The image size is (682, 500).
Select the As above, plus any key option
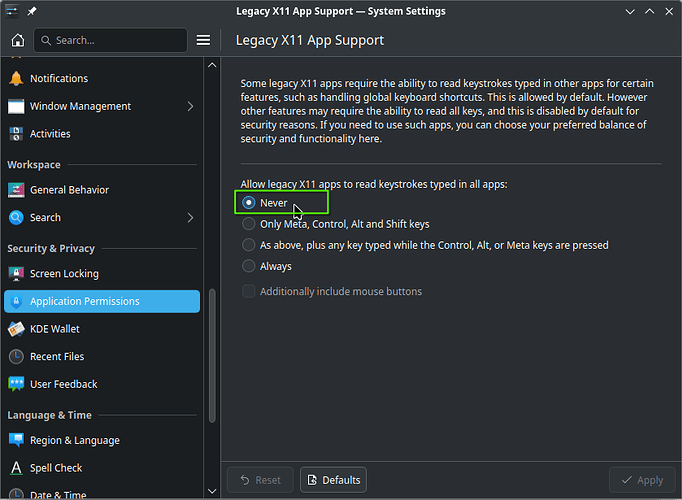[x=248, y=245]
